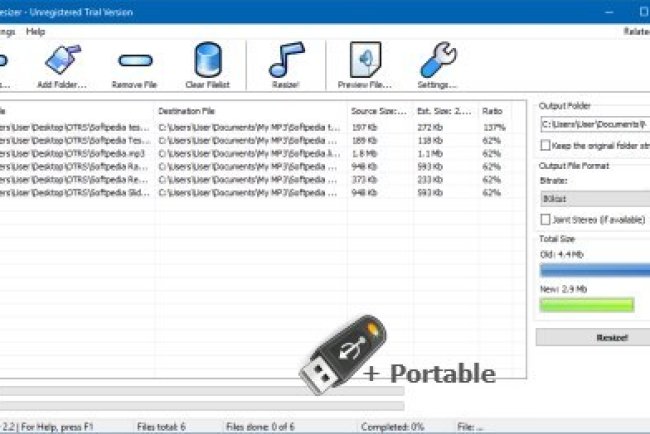
Task: Toggle the Joint Stereo (if available) checkbox
Action: coord(545,218)
